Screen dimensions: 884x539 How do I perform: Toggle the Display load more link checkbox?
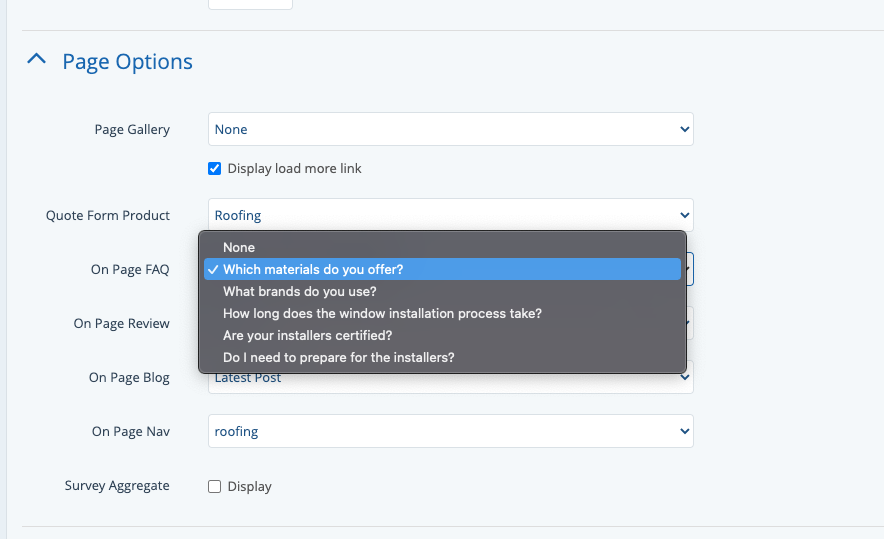pos(214,168)
